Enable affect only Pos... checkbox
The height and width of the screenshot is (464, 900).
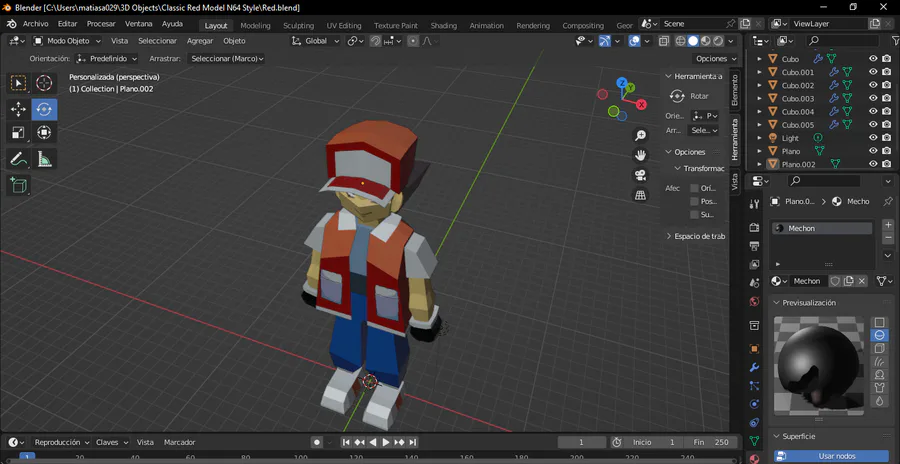point(695,202)
